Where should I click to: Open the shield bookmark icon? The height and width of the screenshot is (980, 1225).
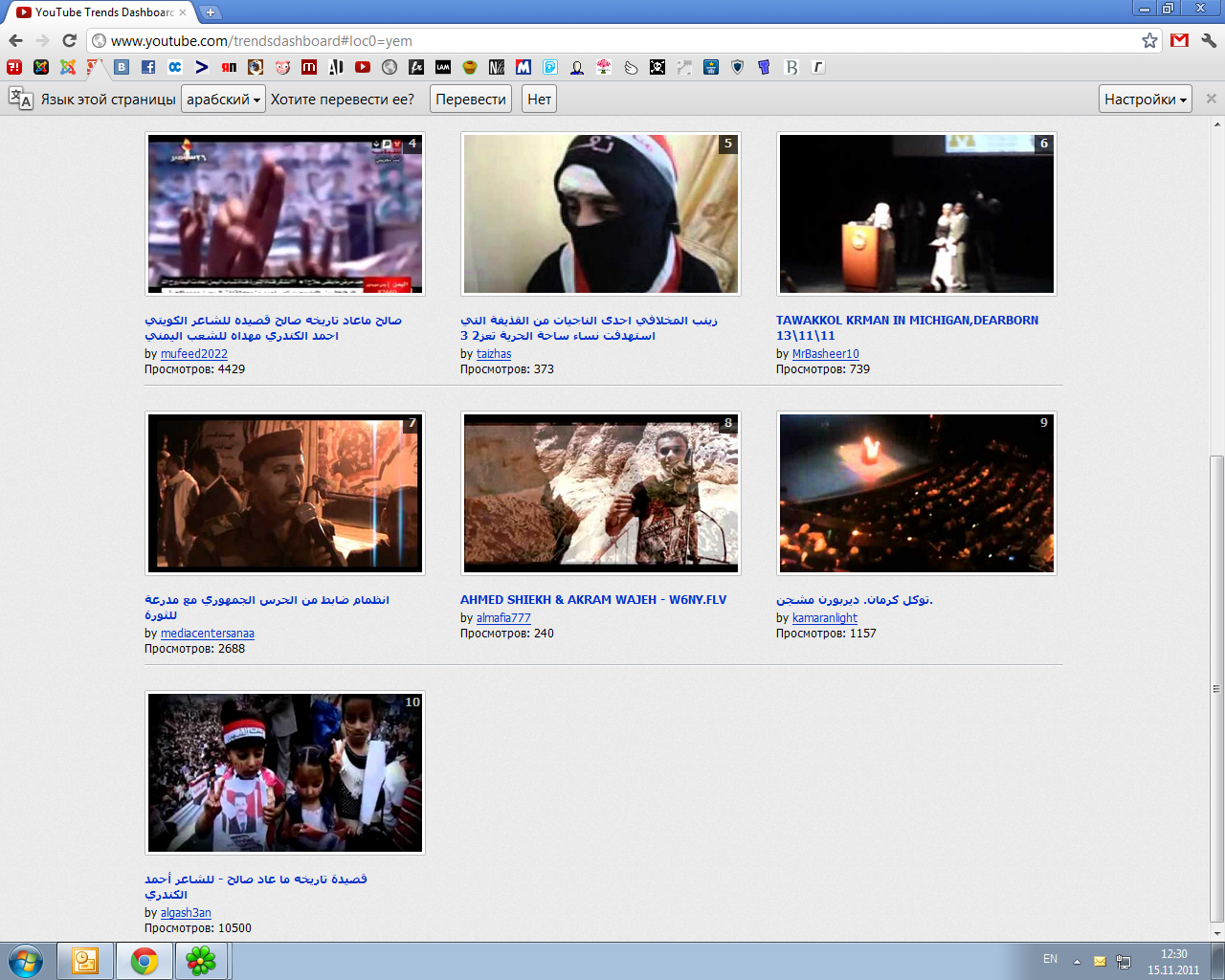tap(738, 67)
